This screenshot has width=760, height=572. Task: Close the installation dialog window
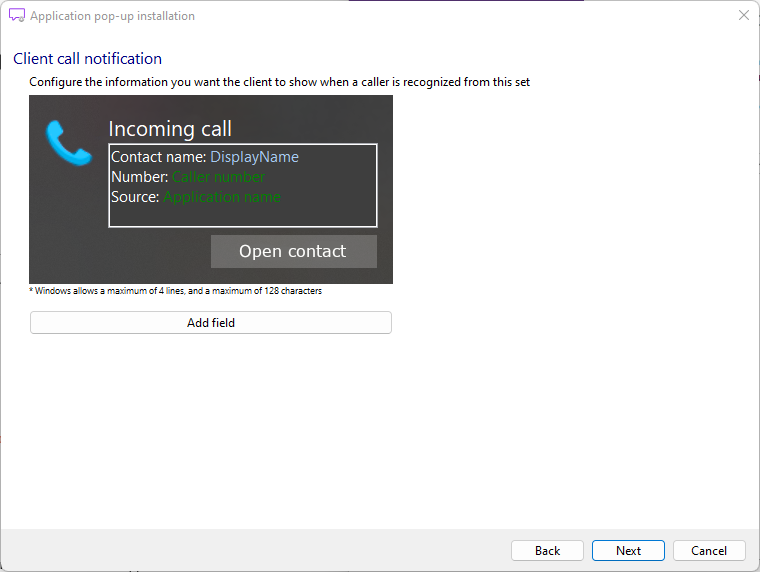(x=743, y=16)
